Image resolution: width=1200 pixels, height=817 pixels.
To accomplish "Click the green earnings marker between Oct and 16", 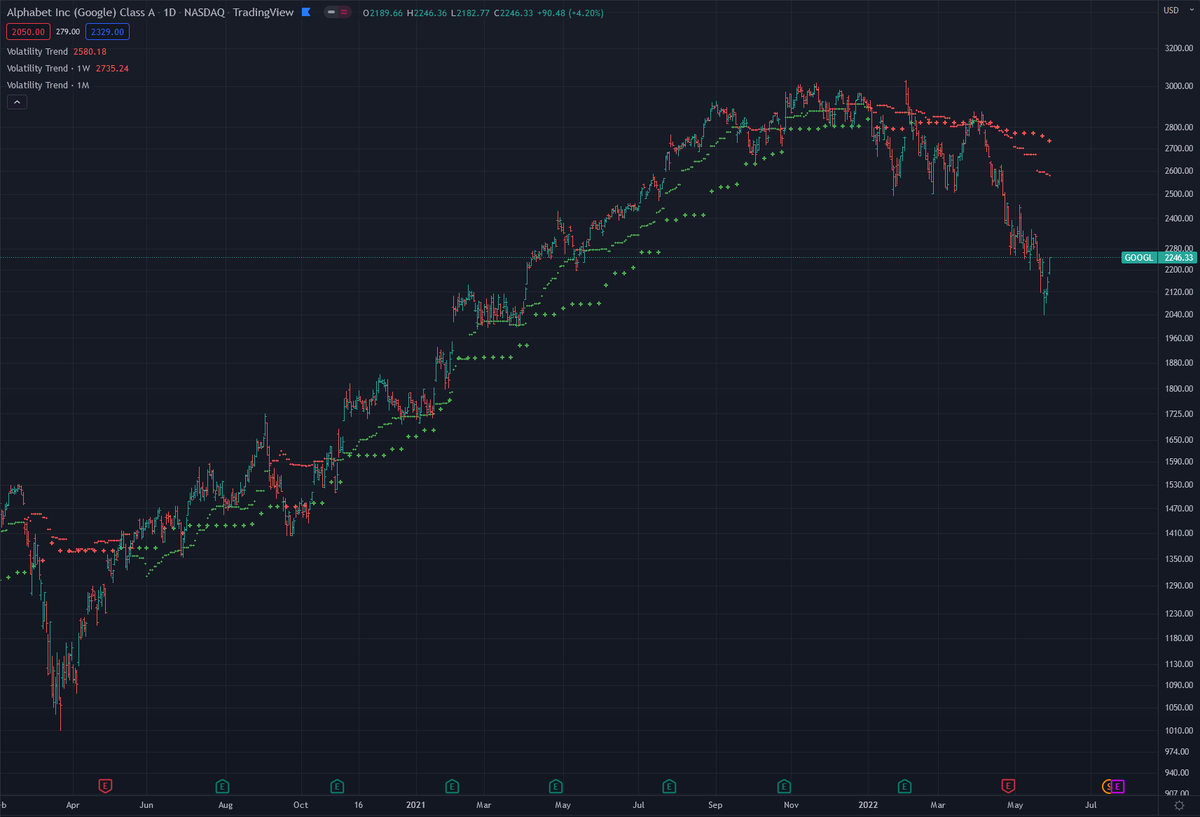I will (x=337, y=785).
